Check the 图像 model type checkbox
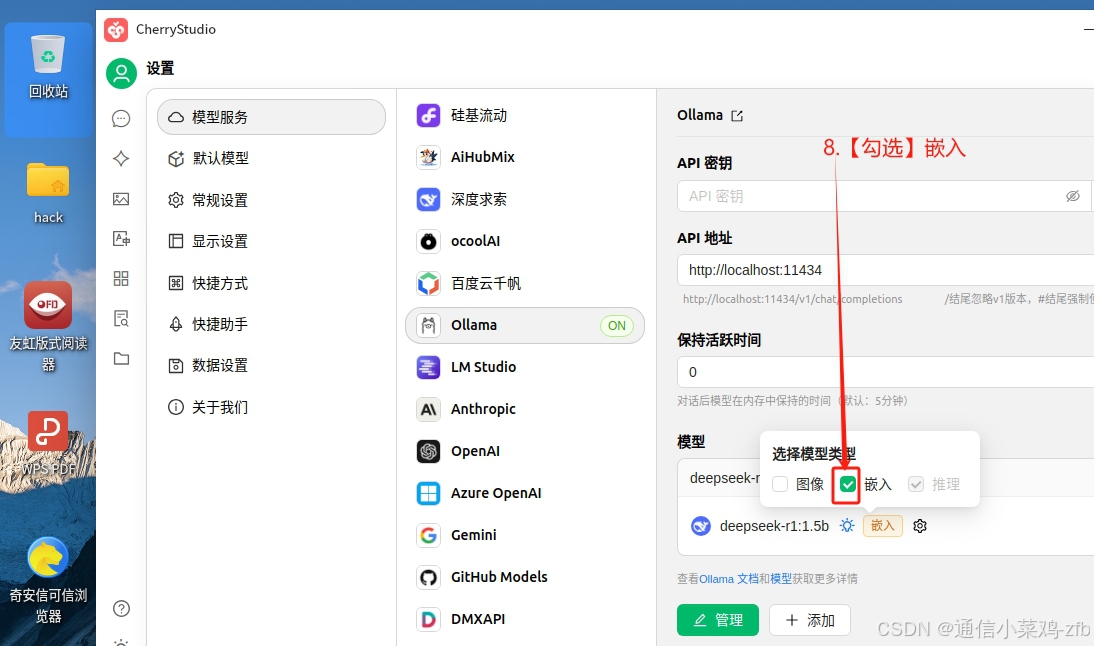Viewport: 1094px width, 646px height. 780,484
